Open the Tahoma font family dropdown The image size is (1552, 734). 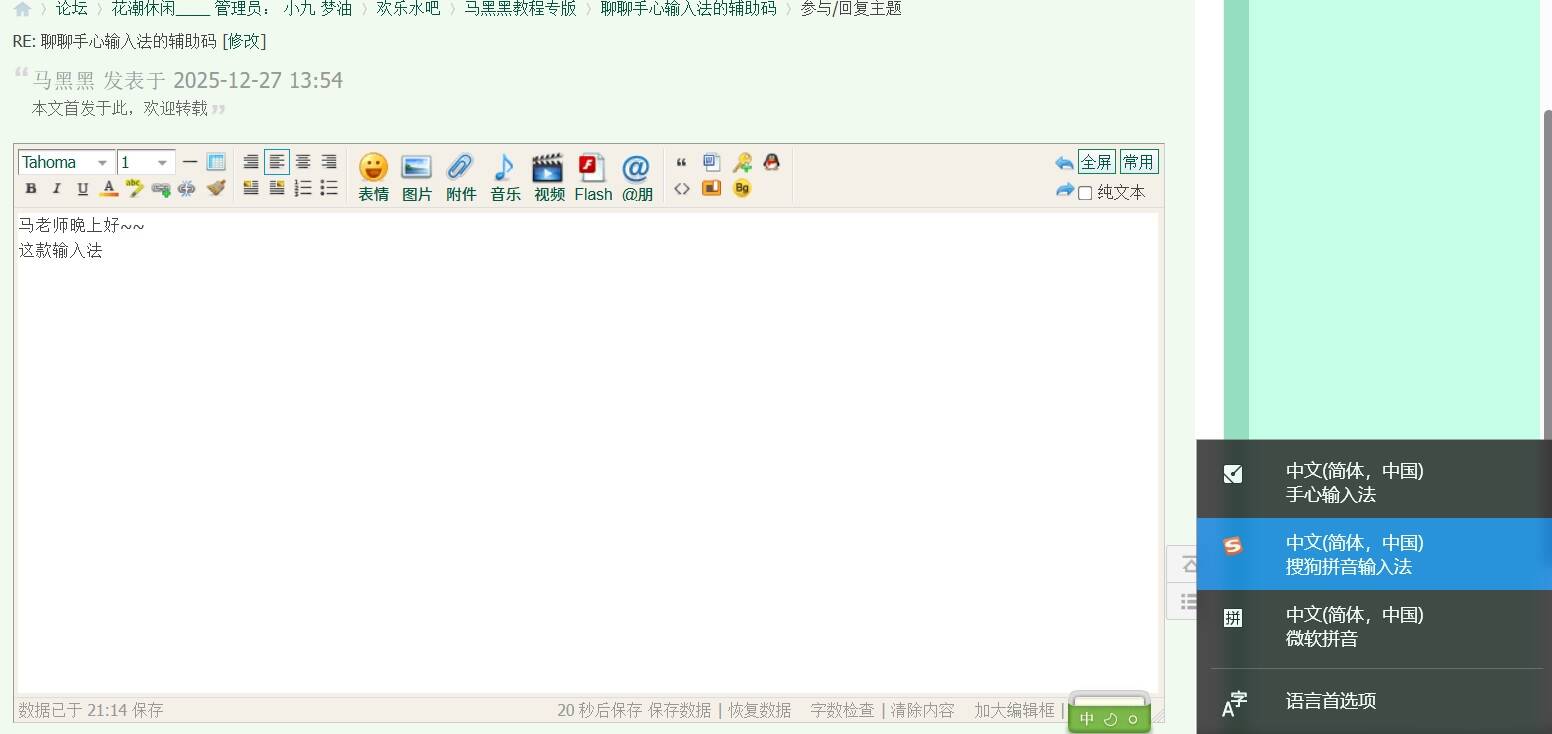tap(65, 162)
